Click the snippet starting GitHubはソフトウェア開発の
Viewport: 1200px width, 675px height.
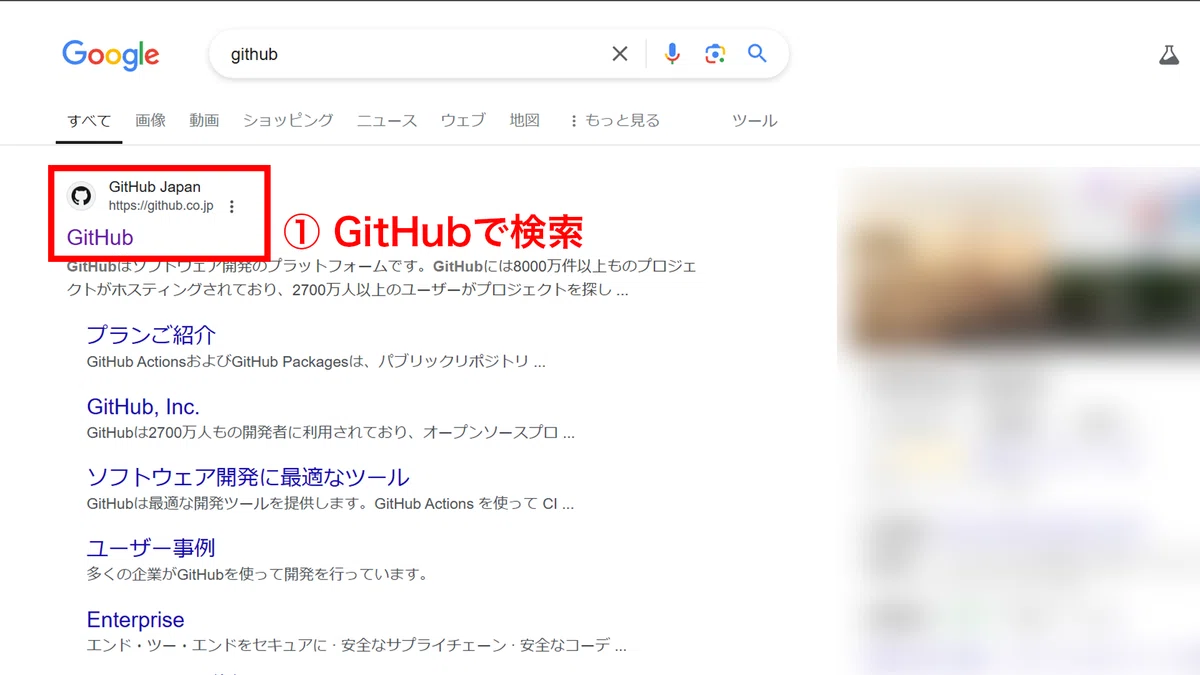tap(382, 279)
